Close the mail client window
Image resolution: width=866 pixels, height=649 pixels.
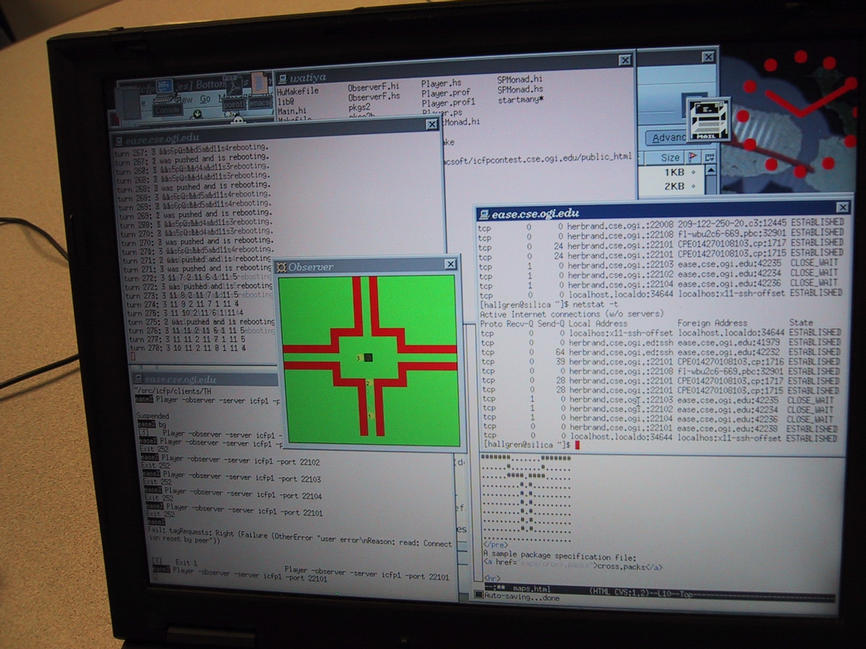[x=708, y=56]
